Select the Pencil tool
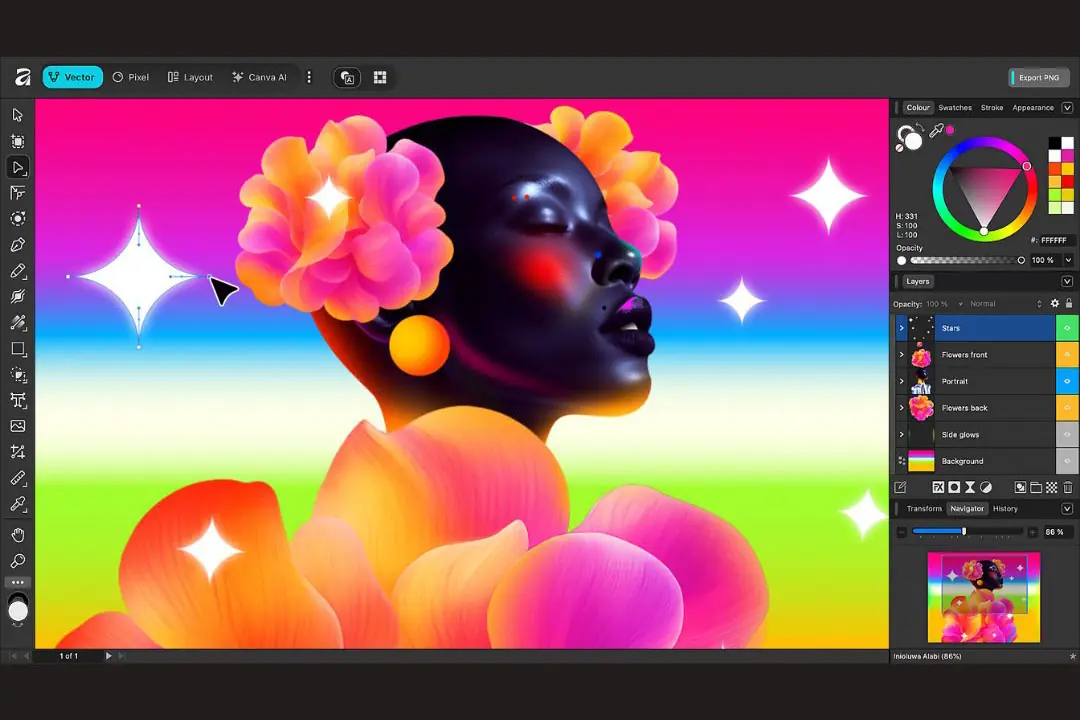This screenshot has width=1080, height=720. [18, 271]
